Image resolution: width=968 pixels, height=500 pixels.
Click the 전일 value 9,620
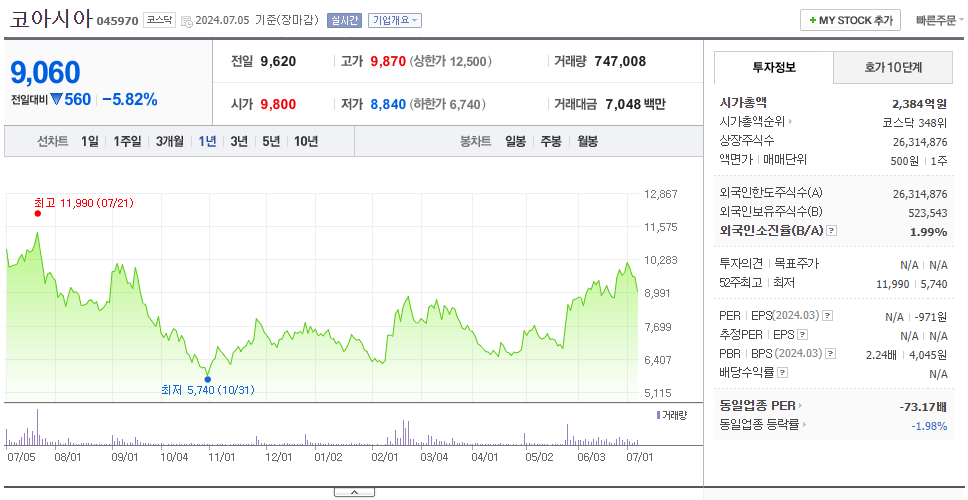278,62
